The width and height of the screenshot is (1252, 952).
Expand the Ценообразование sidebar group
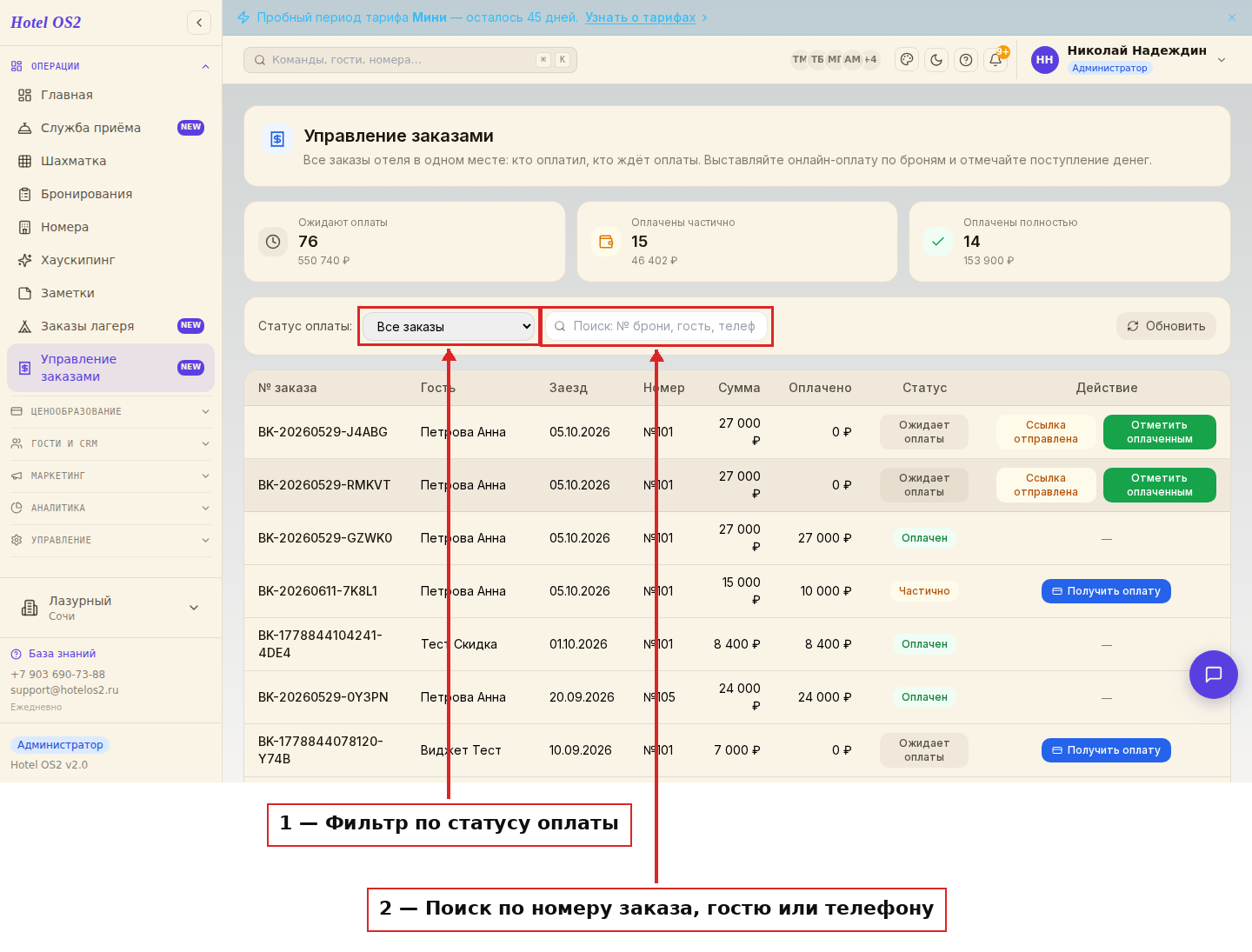point(110,411)
